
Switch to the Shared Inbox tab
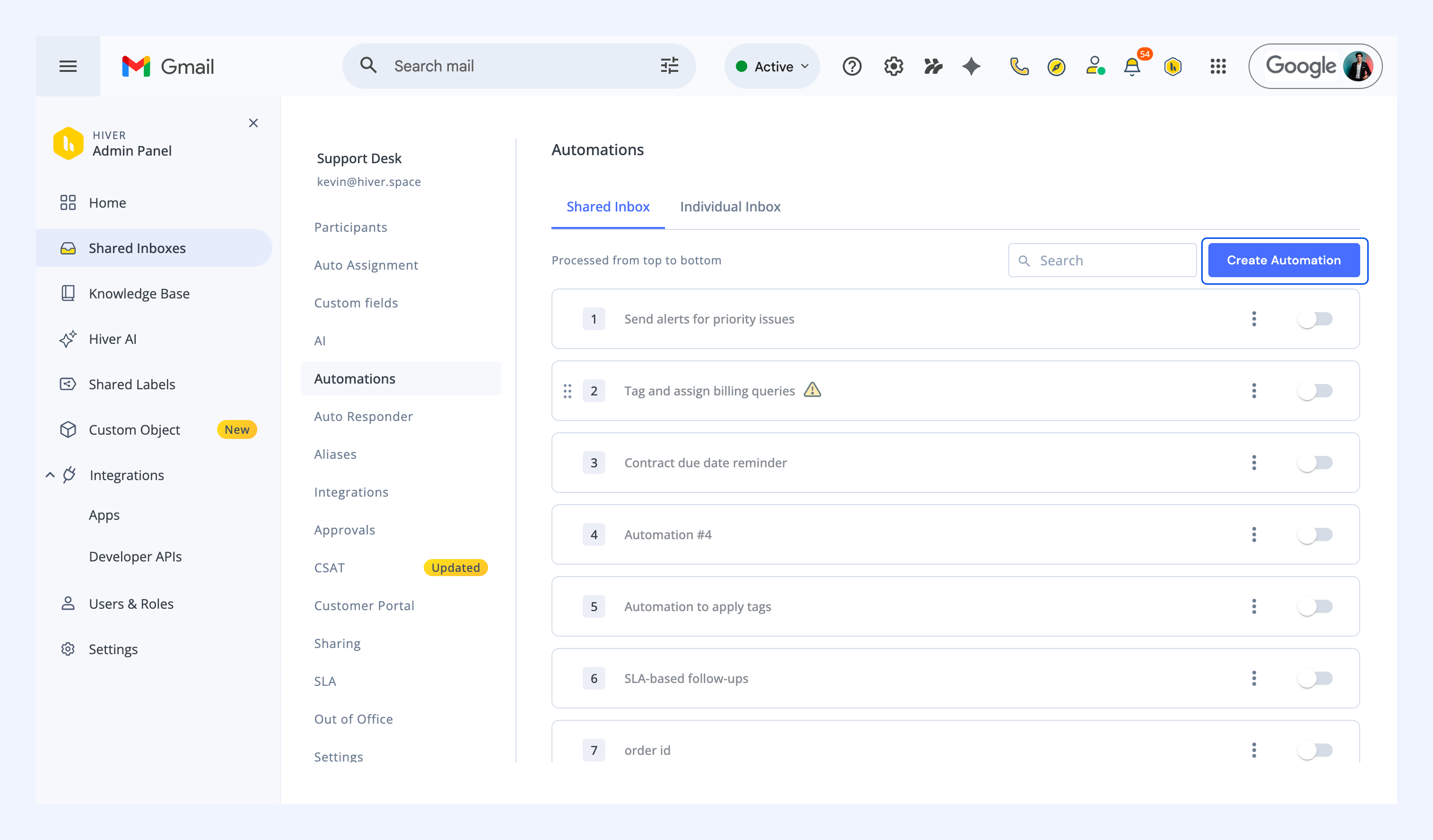click(608, 206)
